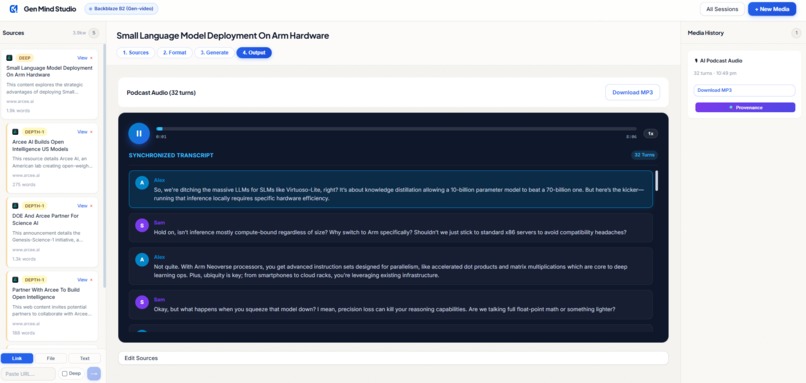Image resolution: width=806 pixels, height=383 pixels.
Task: Click the Sources panel scrollbar
Action: (104, 166)
